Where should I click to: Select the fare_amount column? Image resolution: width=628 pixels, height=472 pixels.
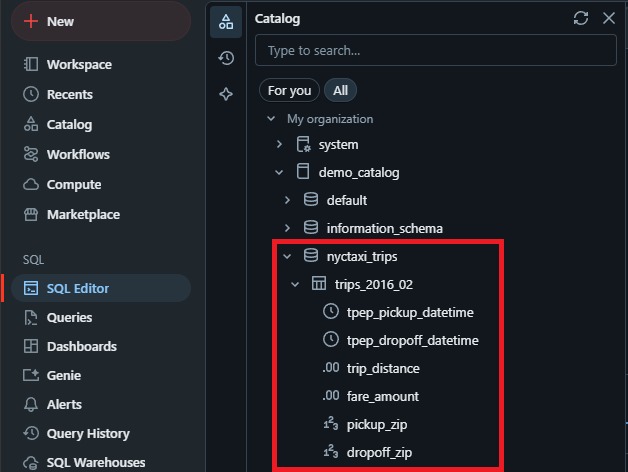[x=383, y=396]
